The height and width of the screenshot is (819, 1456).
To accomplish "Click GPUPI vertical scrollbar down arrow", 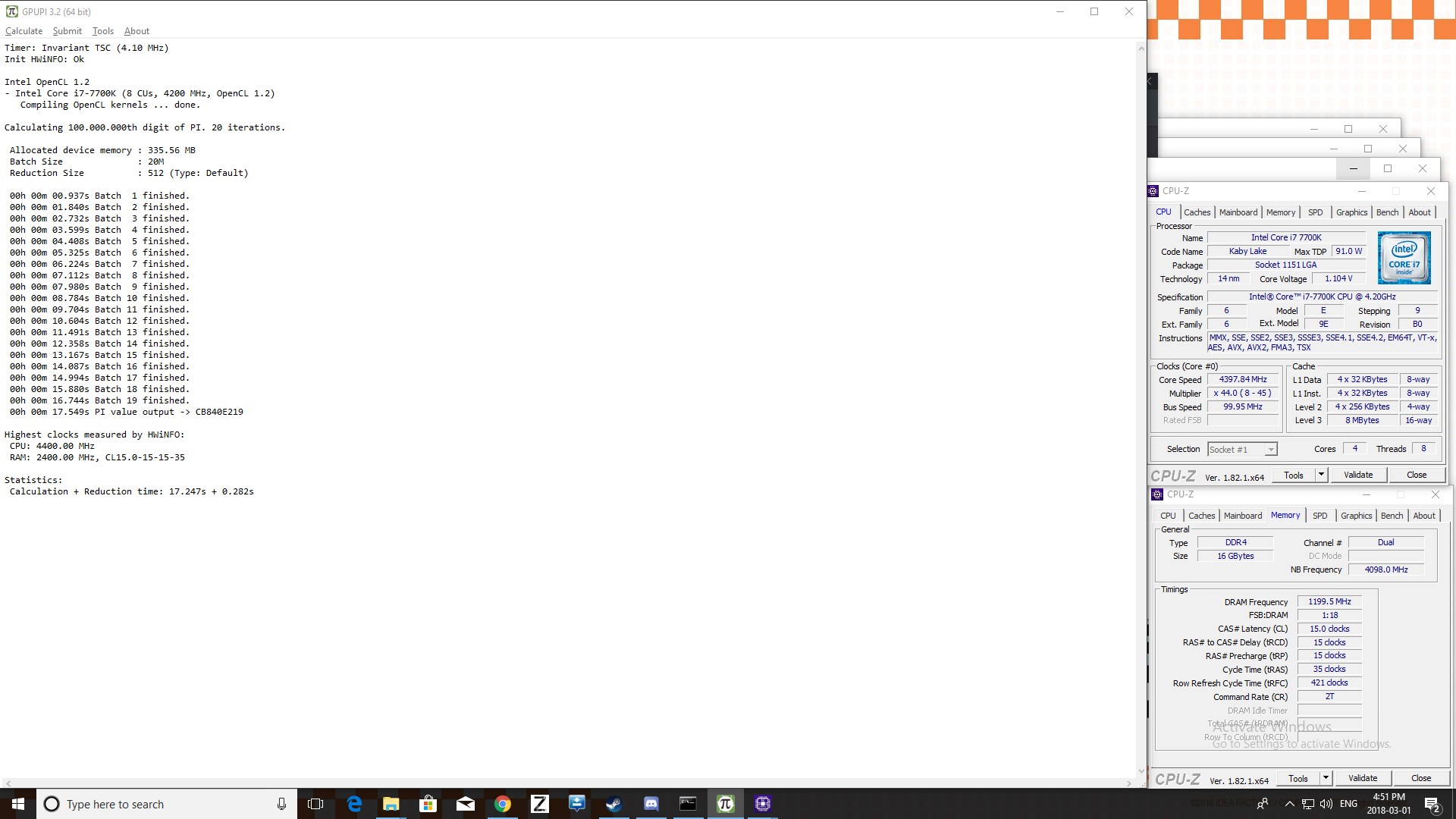I will (x=1141, y=771).
